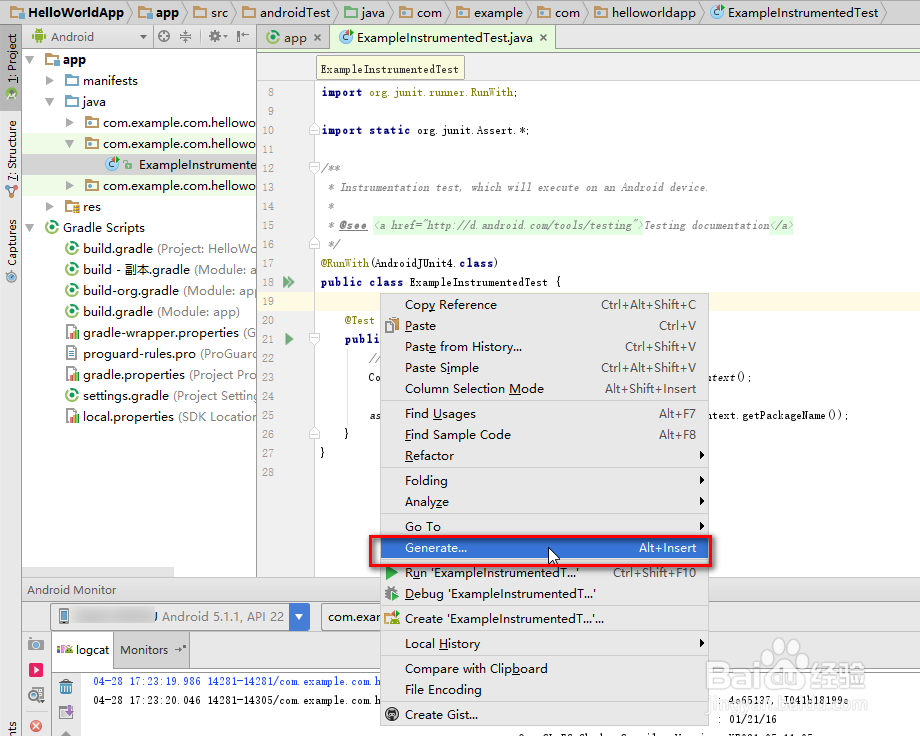Open the Go To submenu
This screenshot has height=736, width=920.
pyautogui.click(x=544, y=526)
